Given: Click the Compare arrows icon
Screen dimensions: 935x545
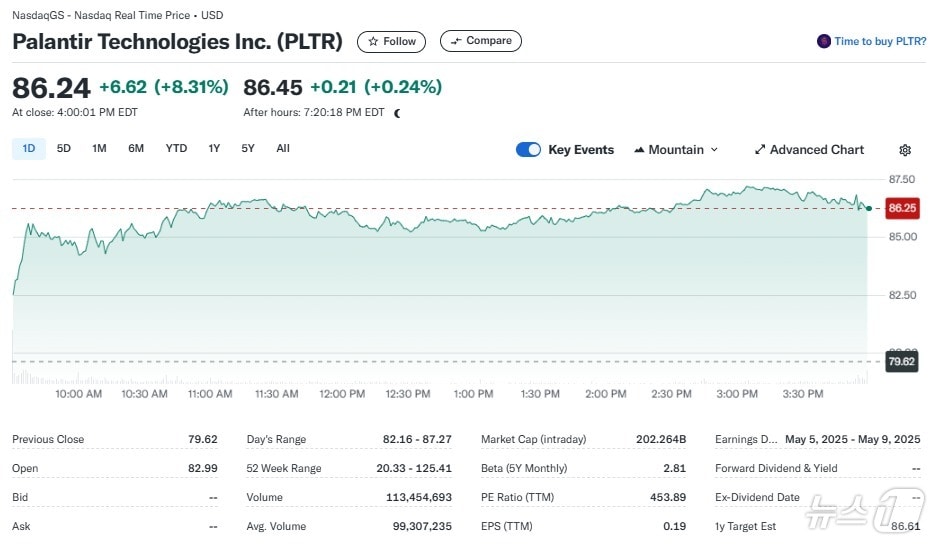Looking at the screenshot, I should [x=456, y=42].
